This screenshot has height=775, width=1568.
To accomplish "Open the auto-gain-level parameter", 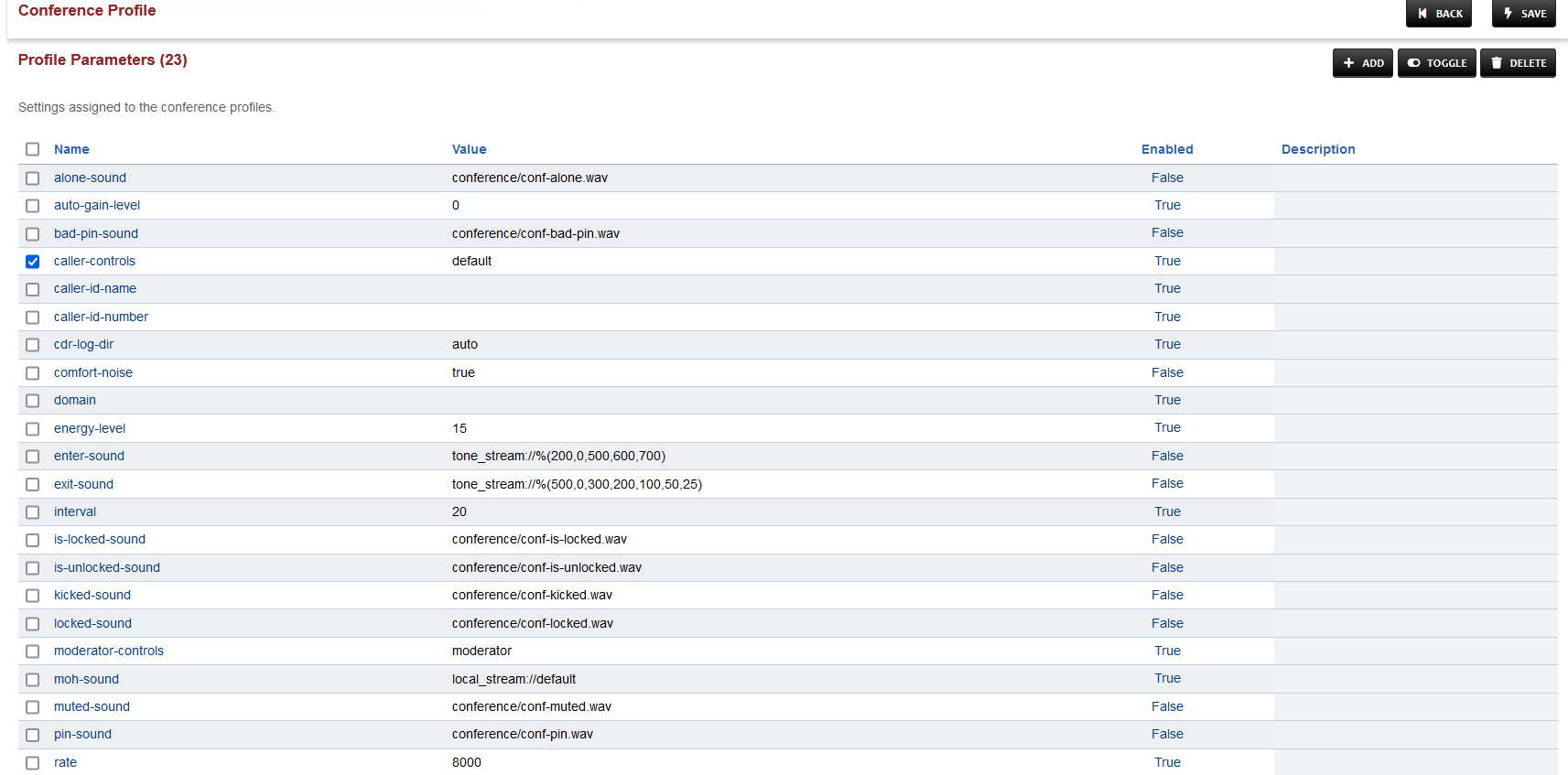I will click(97, 205).
